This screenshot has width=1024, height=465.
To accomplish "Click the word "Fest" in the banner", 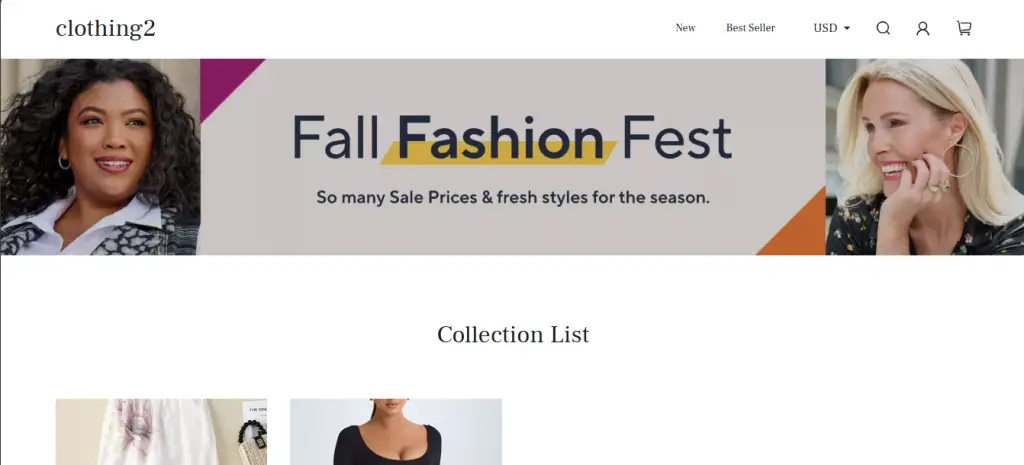I will 677,138.
